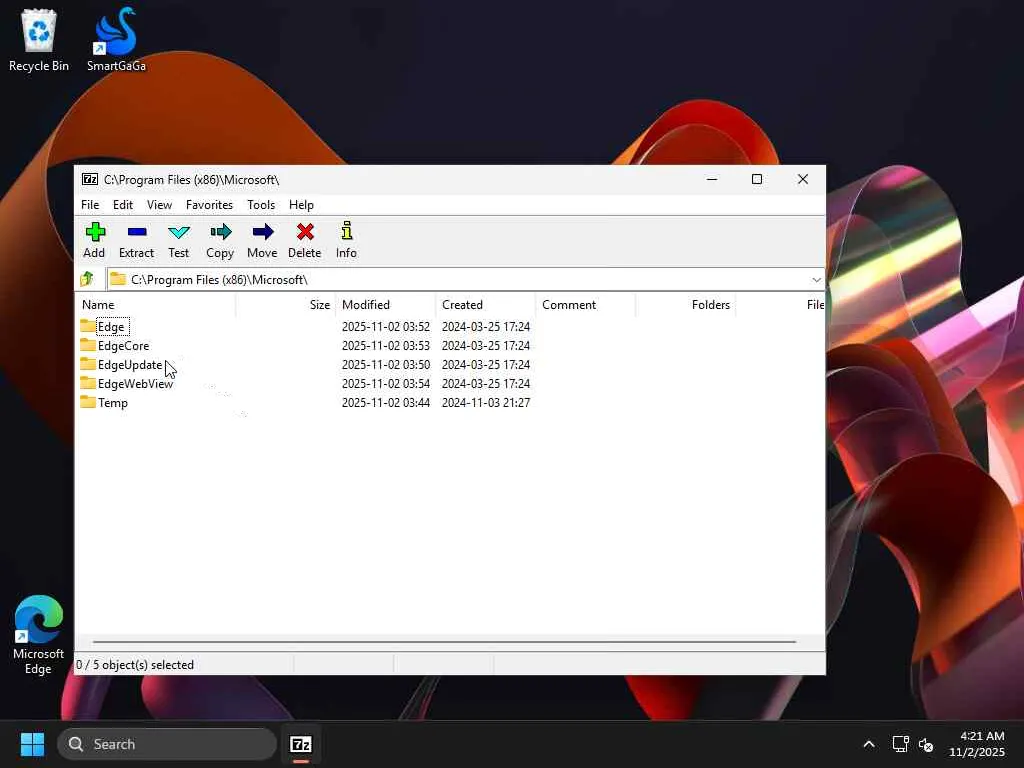Screen dimensions: 1024x768
Task: Sort by the Folders column header
Action: (685, 305)
